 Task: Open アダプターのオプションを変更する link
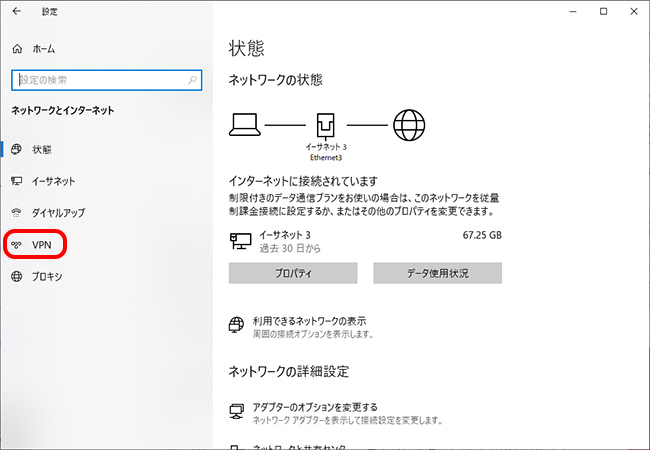tap(317, 407)
